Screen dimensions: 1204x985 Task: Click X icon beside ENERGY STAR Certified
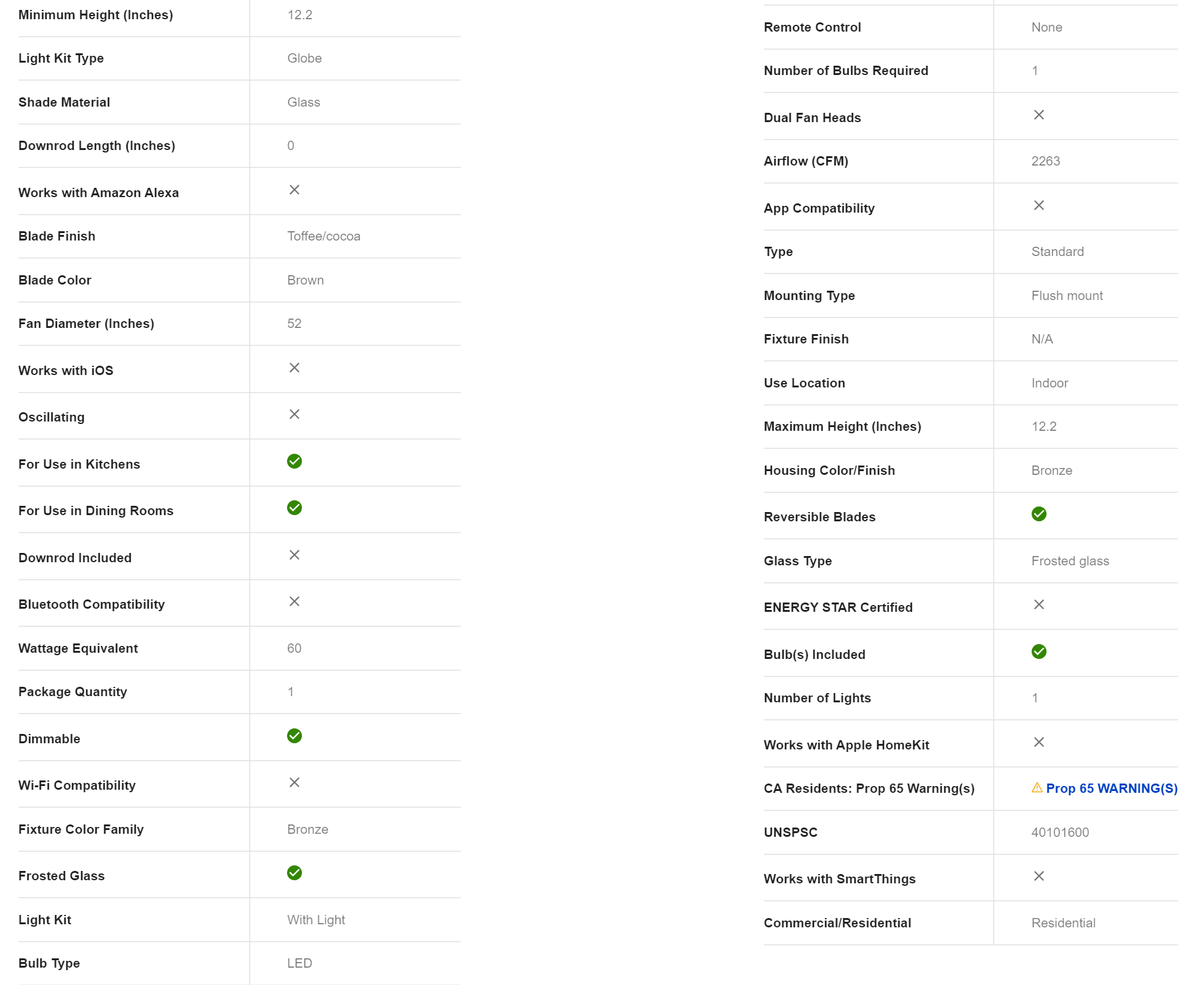pos(1039,604)
